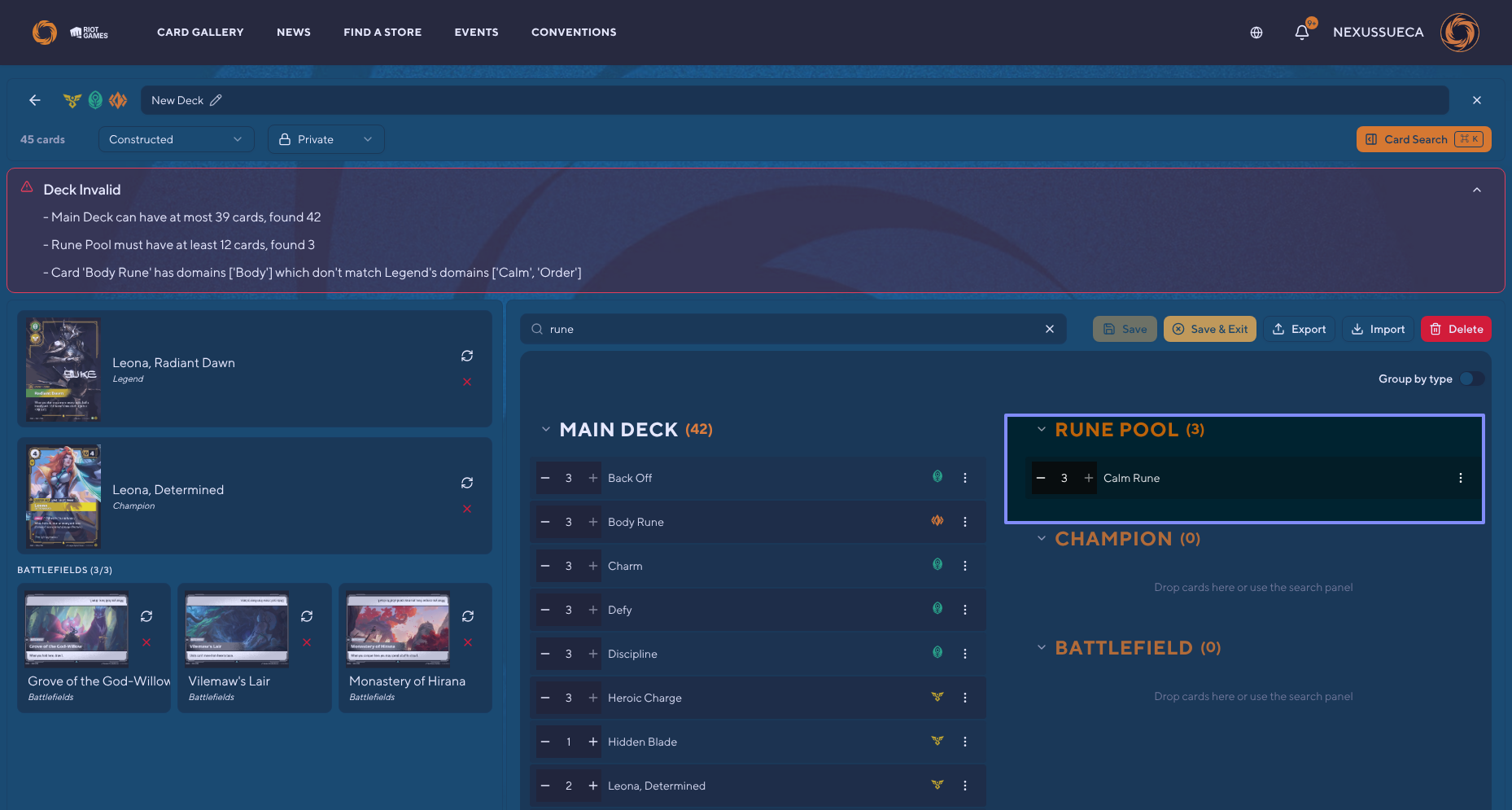Image resolution: width=1512 pixels, height=810 pixels.
Task: Open the Card Search panel
Action: (1424, 139)
